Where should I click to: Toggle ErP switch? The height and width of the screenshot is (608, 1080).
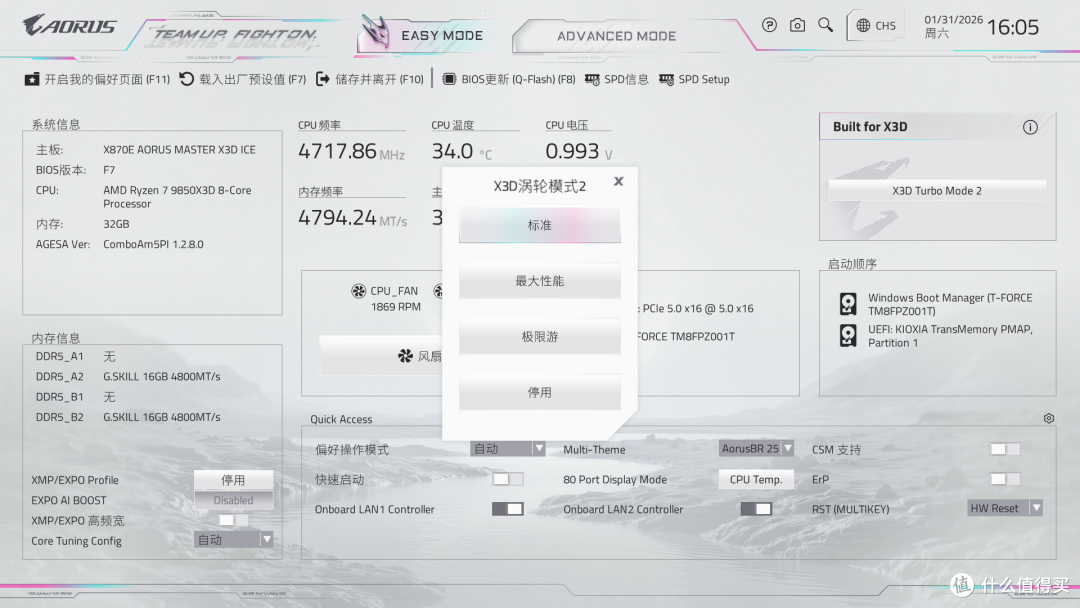(1005, 479)
